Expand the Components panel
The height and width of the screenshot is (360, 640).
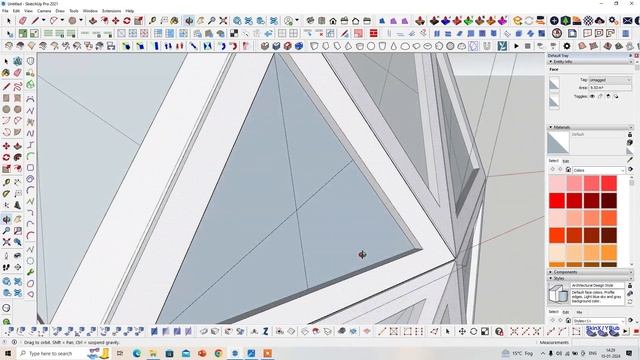551,272
